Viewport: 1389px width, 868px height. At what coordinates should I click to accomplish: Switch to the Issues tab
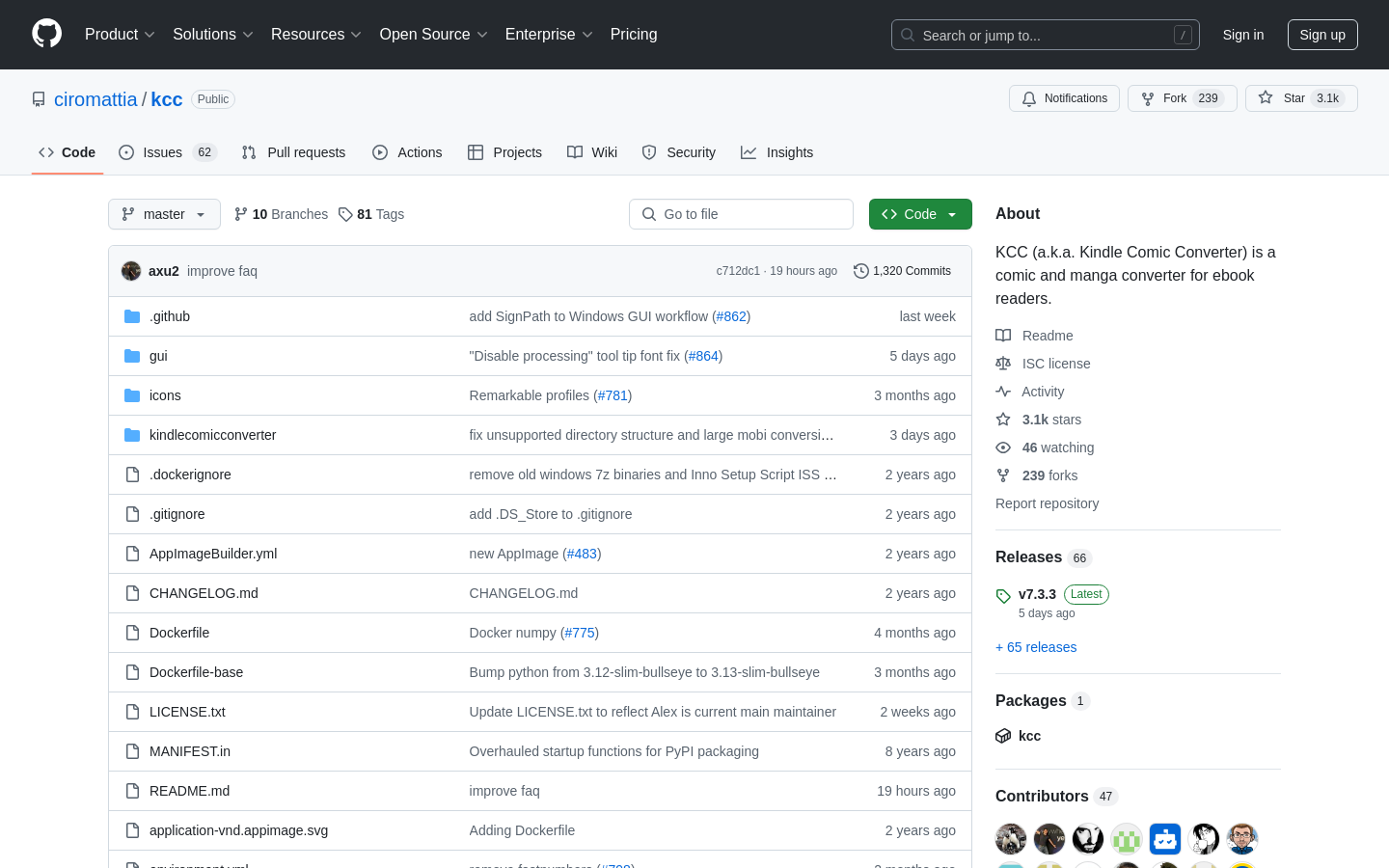(168, 152)
